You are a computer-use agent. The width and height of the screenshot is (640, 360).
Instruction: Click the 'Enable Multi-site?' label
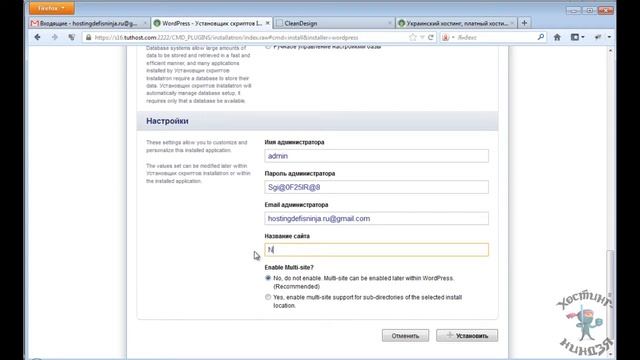coord(289,267)
